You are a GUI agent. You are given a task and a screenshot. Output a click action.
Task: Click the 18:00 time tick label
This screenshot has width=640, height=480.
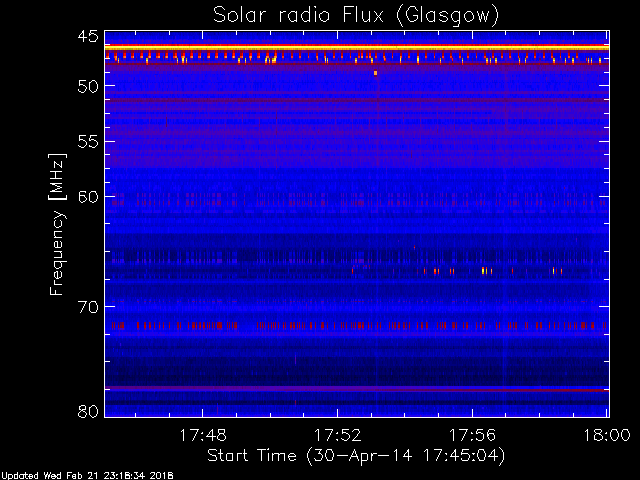(607, 435)
